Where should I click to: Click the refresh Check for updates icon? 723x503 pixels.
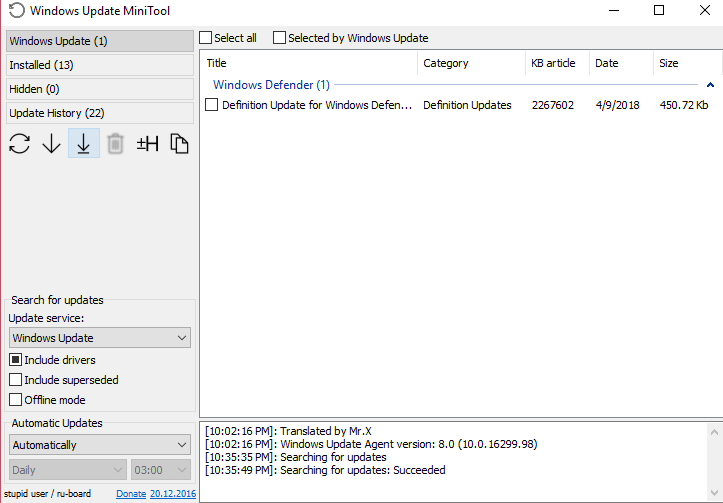(20, 144)
